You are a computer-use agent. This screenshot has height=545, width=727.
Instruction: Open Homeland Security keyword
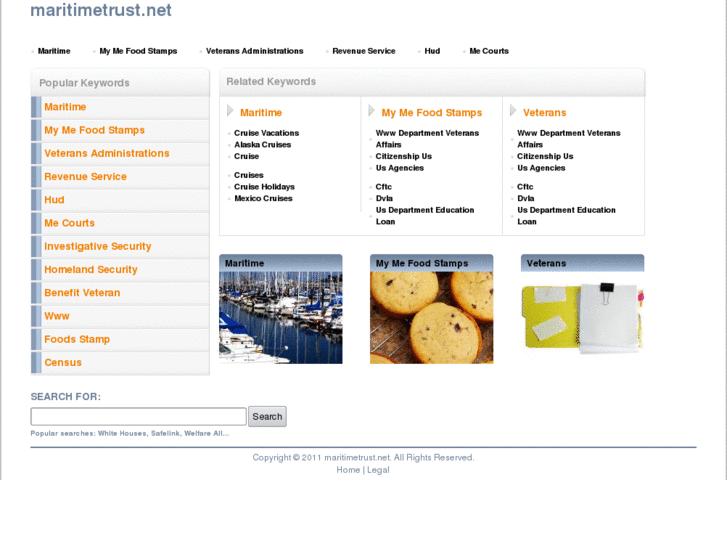coord(91,269)
